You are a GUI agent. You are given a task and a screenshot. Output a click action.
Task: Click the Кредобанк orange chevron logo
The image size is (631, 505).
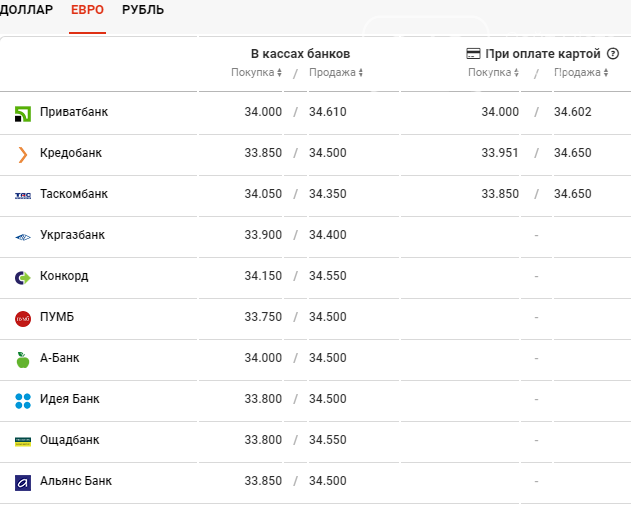(x=23, y=155)
